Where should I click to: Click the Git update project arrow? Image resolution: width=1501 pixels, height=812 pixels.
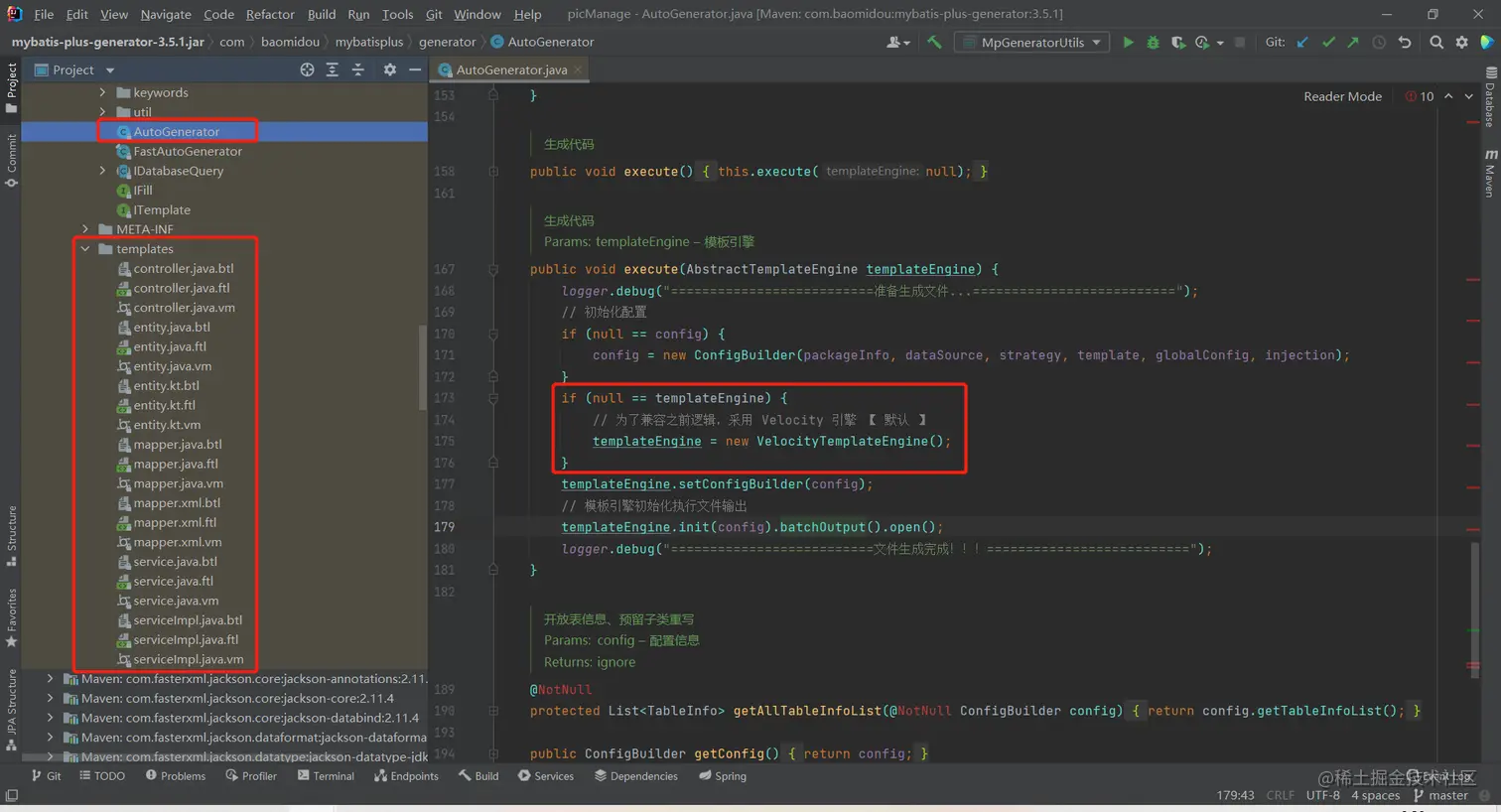pyautogui.click(x=1302, y=43)
